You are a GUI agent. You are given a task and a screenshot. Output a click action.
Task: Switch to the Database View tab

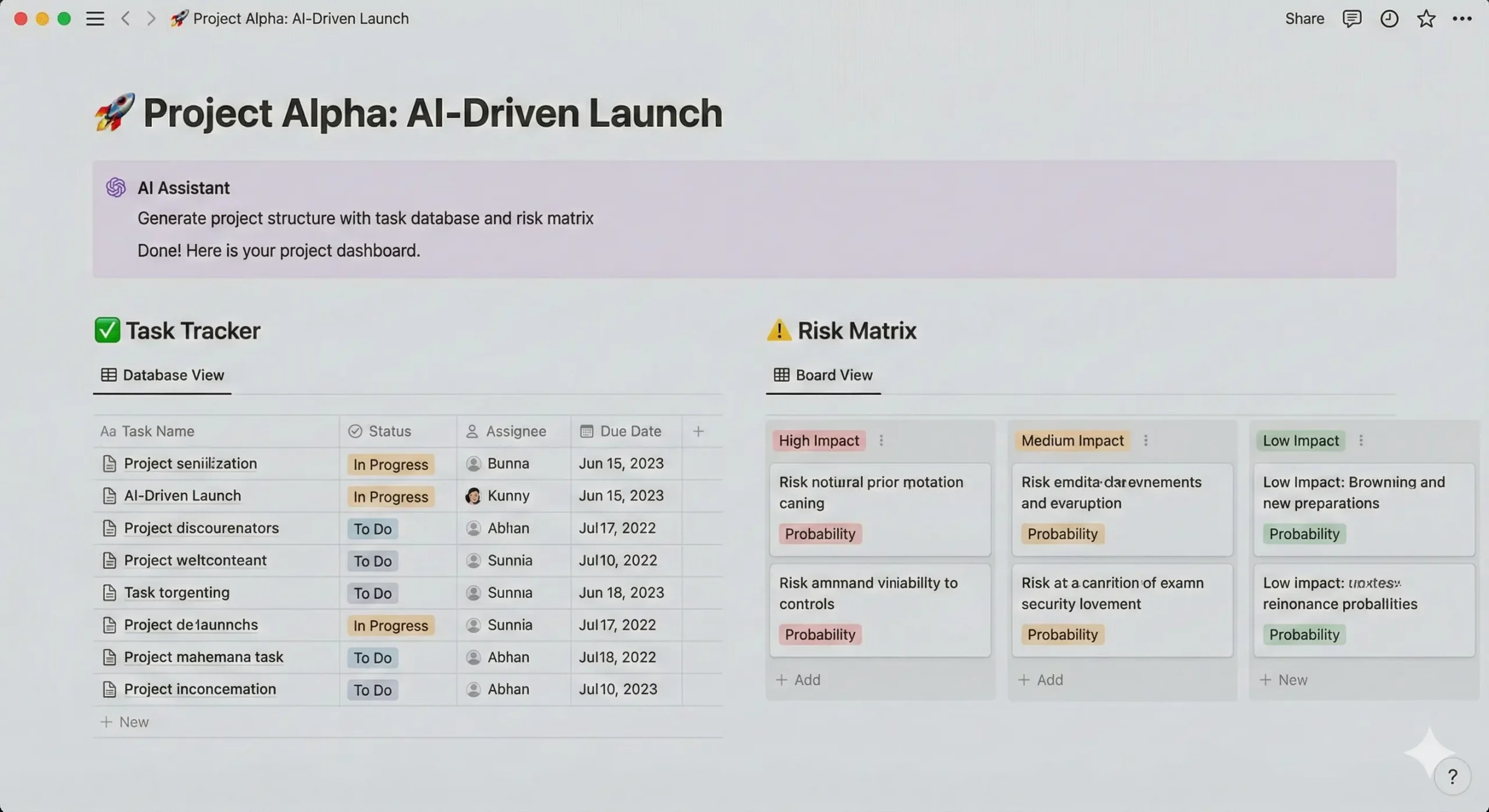click(x=162, y=375)
